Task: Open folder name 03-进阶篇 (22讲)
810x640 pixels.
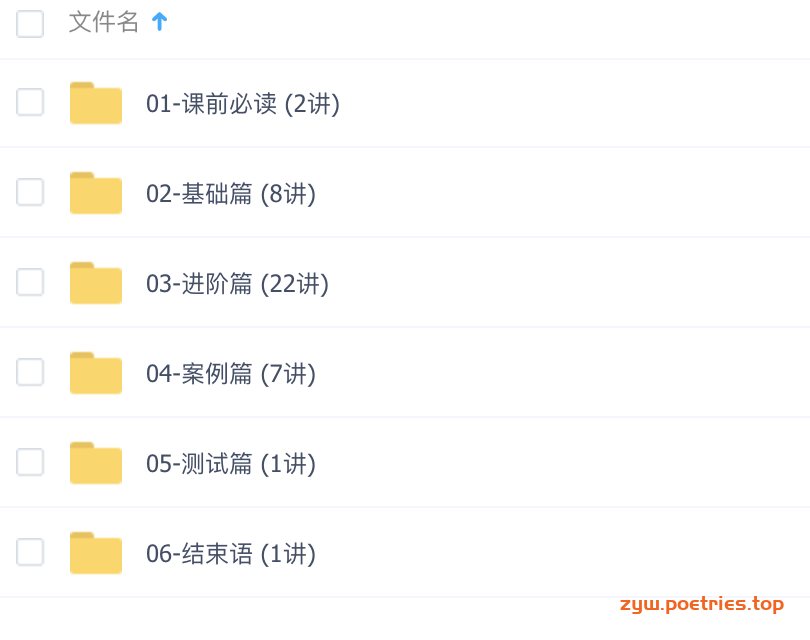Action: click(x=237, y=284)
